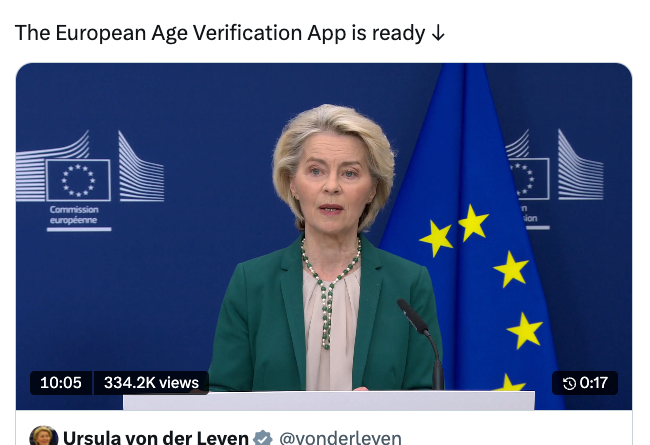Screen dimensions: 650x445
Task: Click the partially hidden Commission logo at right
Action: tap(554, 179)
